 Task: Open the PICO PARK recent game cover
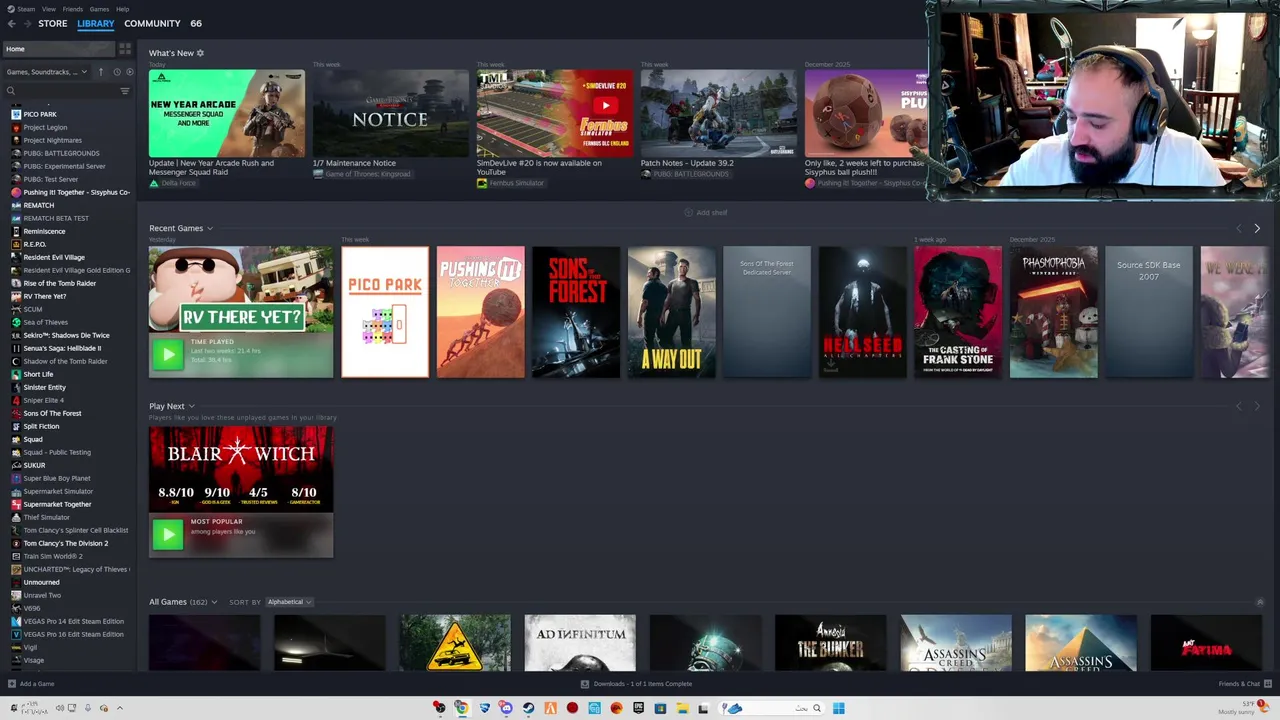pos(385,312)
